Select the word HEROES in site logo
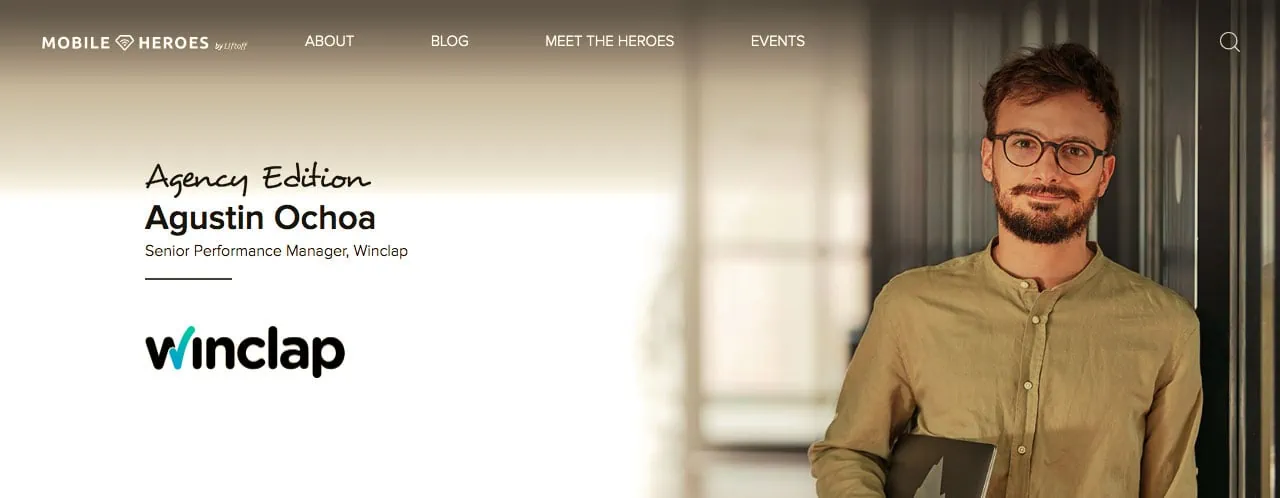 click(173, 42)
